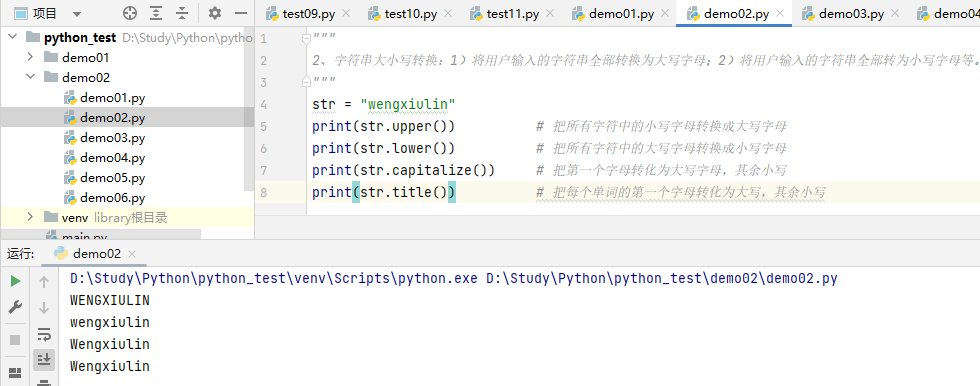Select the venv library root entry

114,217
